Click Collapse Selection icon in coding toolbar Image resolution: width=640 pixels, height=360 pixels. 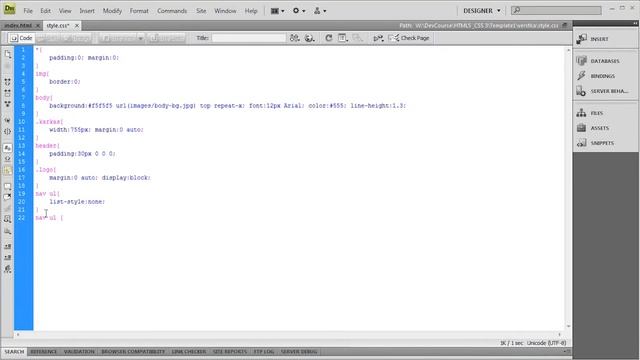point(7,93)
